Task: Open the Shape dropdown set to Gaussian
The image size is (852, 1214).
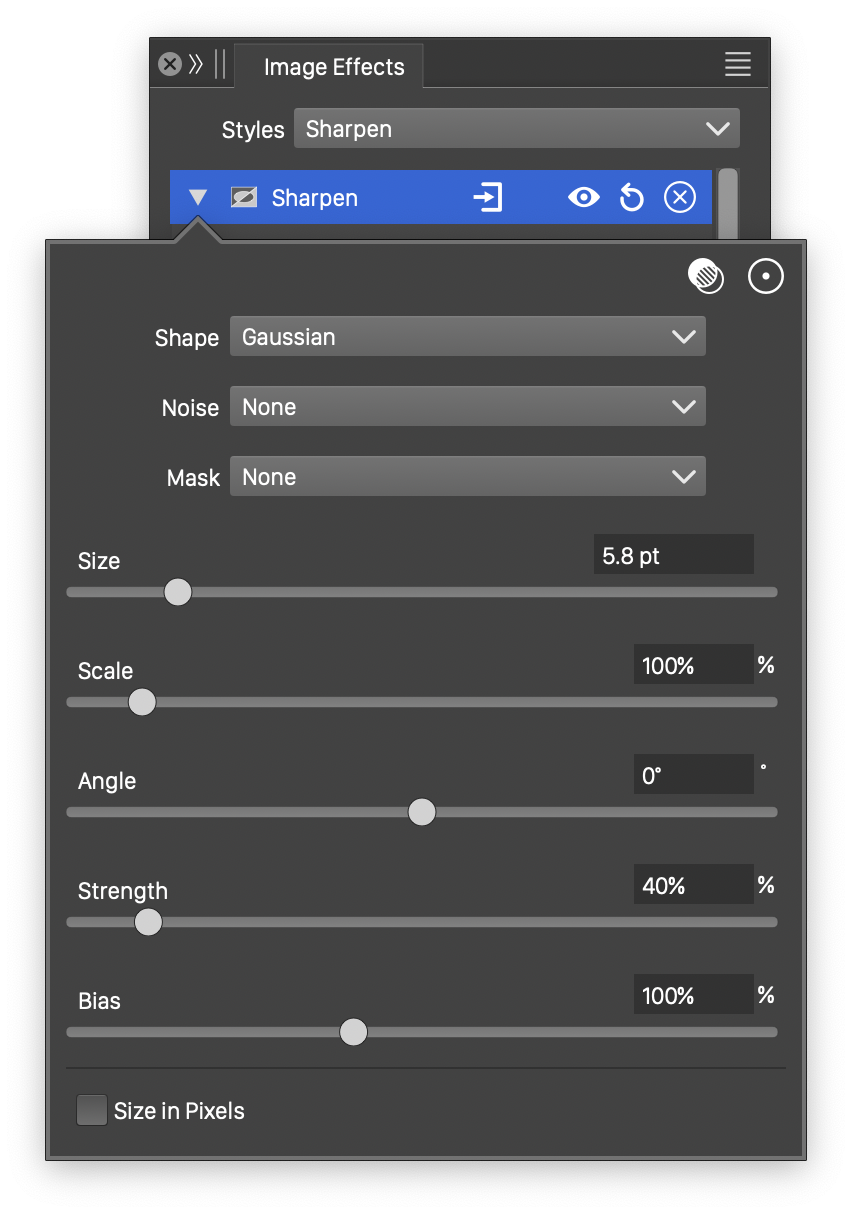Action: pyautogui.click(x=467, y=337)
